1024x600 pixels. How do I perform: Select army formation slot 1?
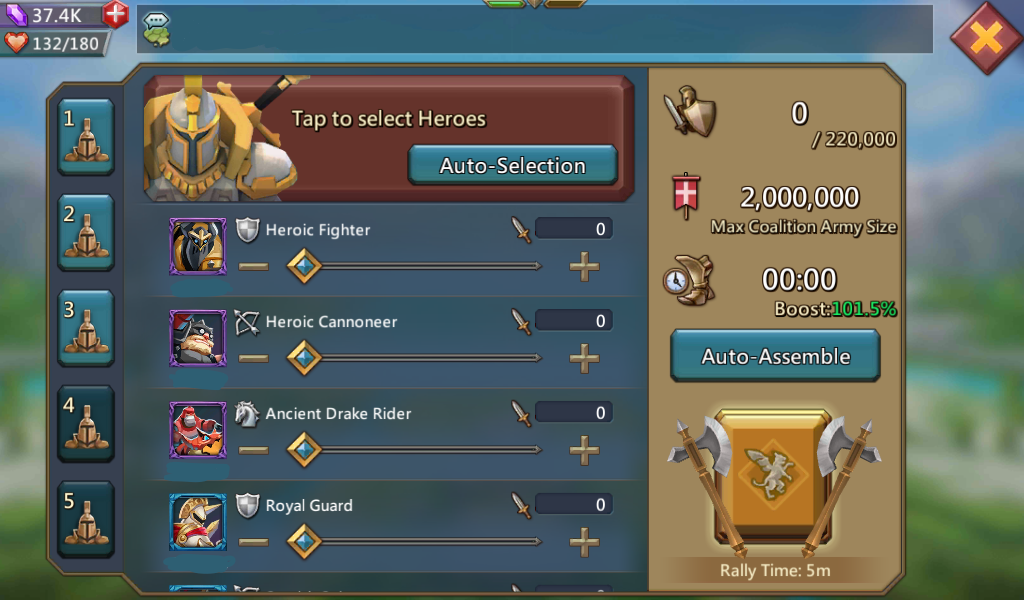[x=86, y=137]
